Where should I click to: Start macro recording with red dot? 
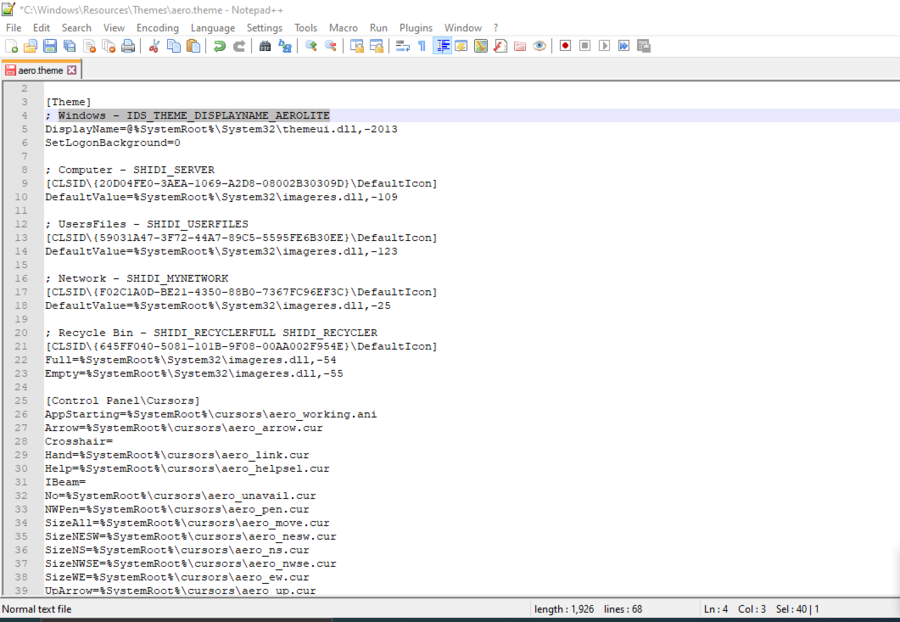(x=565, y=46)
